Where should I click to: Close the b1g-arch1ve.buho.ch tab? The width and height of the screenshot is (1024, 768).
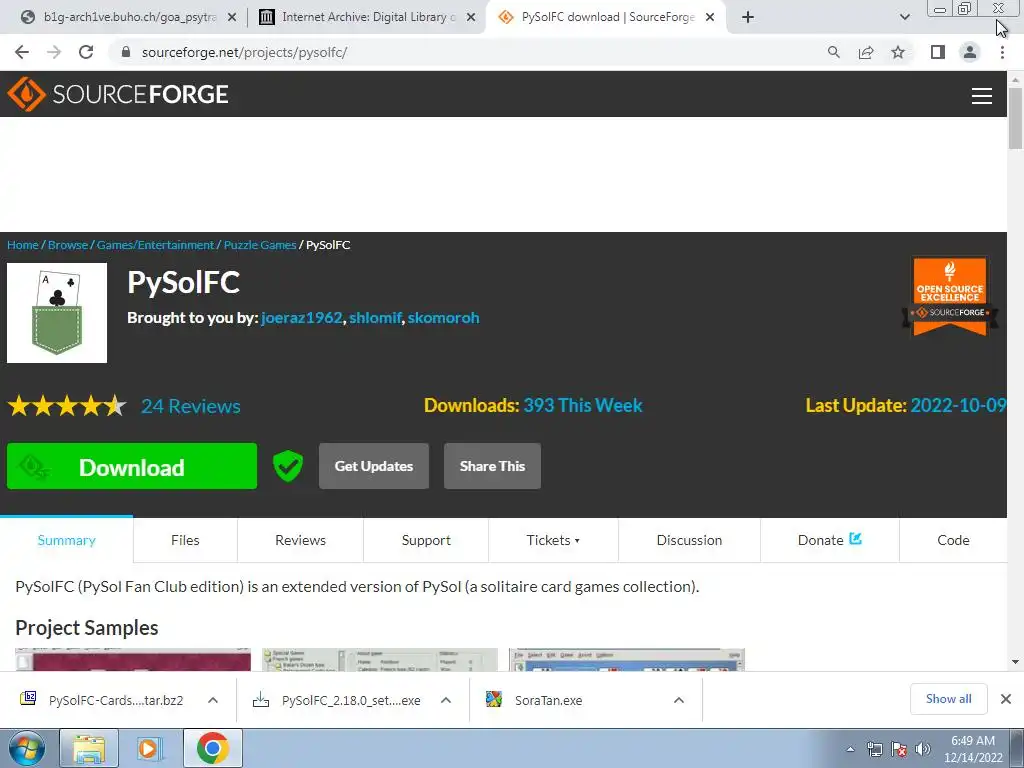(232, 18)
